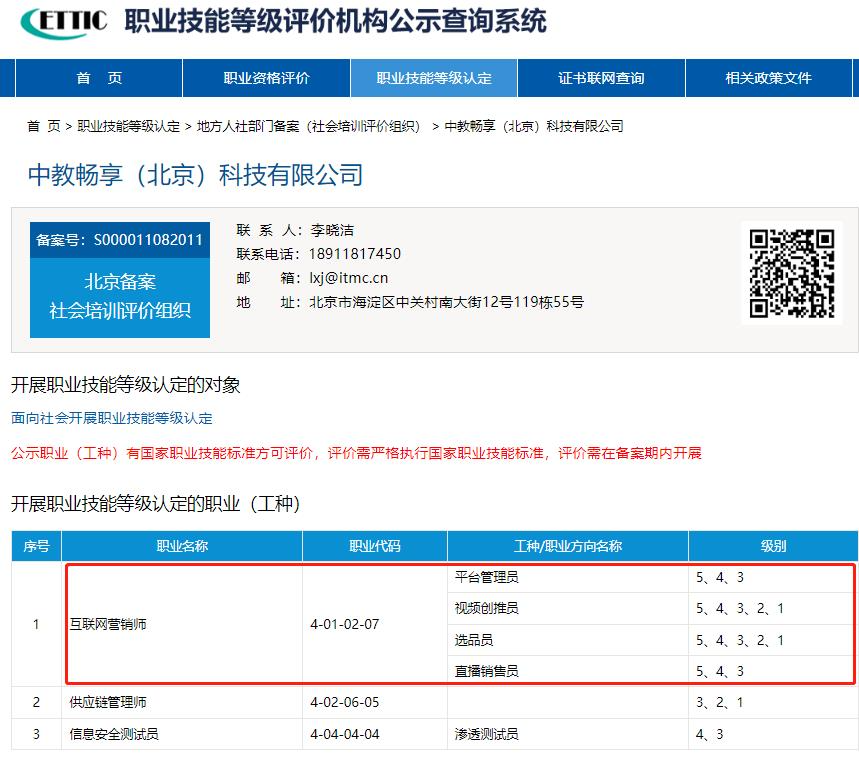
Task: Switch to the 职业技能等级认定 tab
Action: [432, 79]
